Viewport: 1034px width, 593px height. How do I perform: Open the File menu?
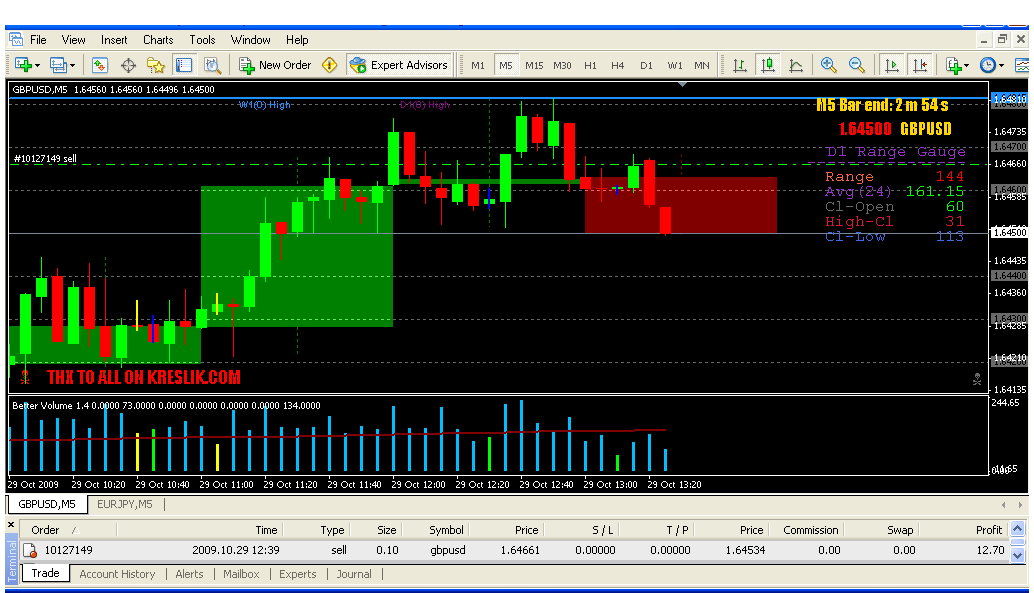(38, 40)
